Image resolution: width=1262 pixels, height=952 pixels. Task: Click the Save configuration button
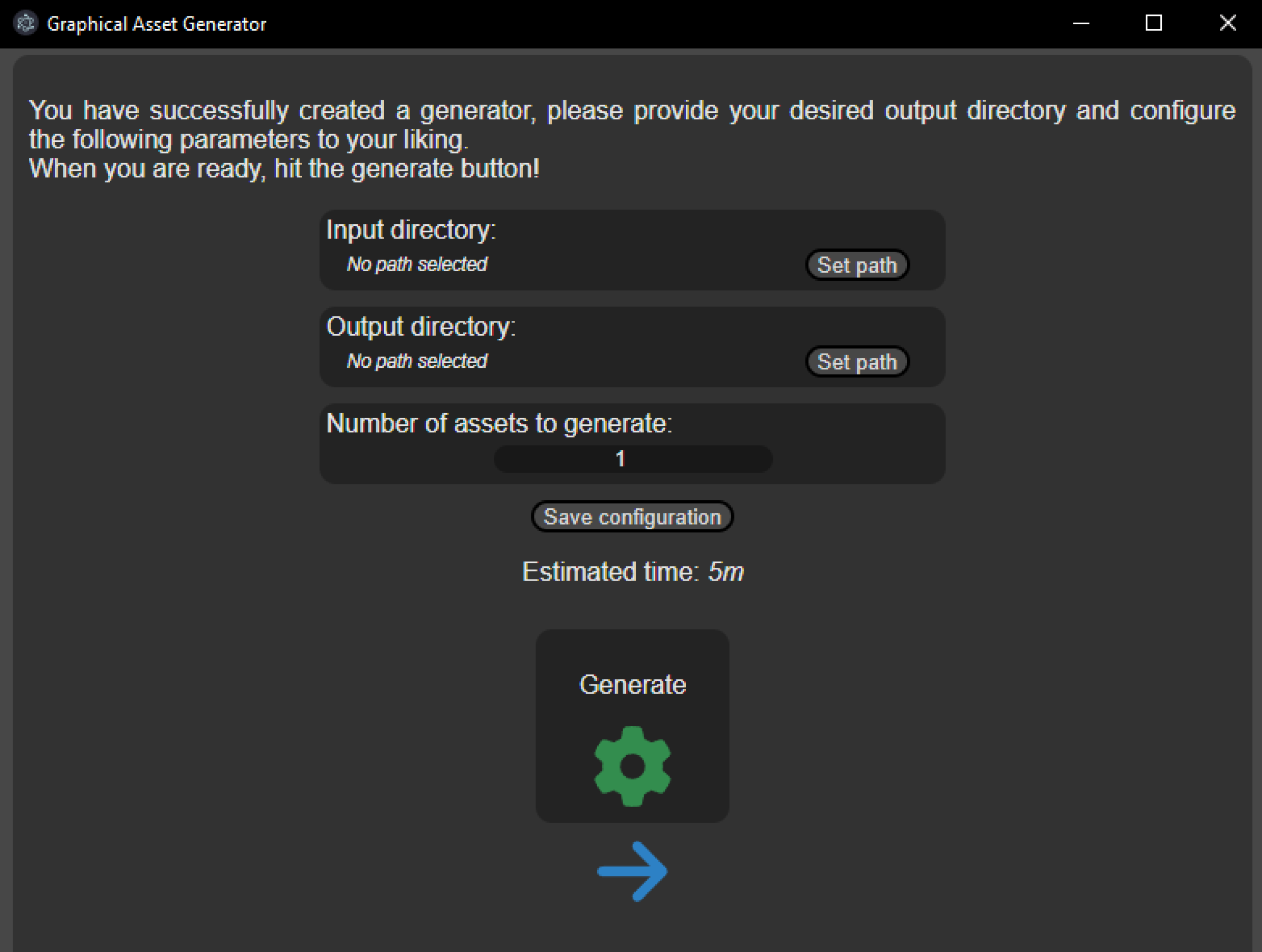[632, 517]
